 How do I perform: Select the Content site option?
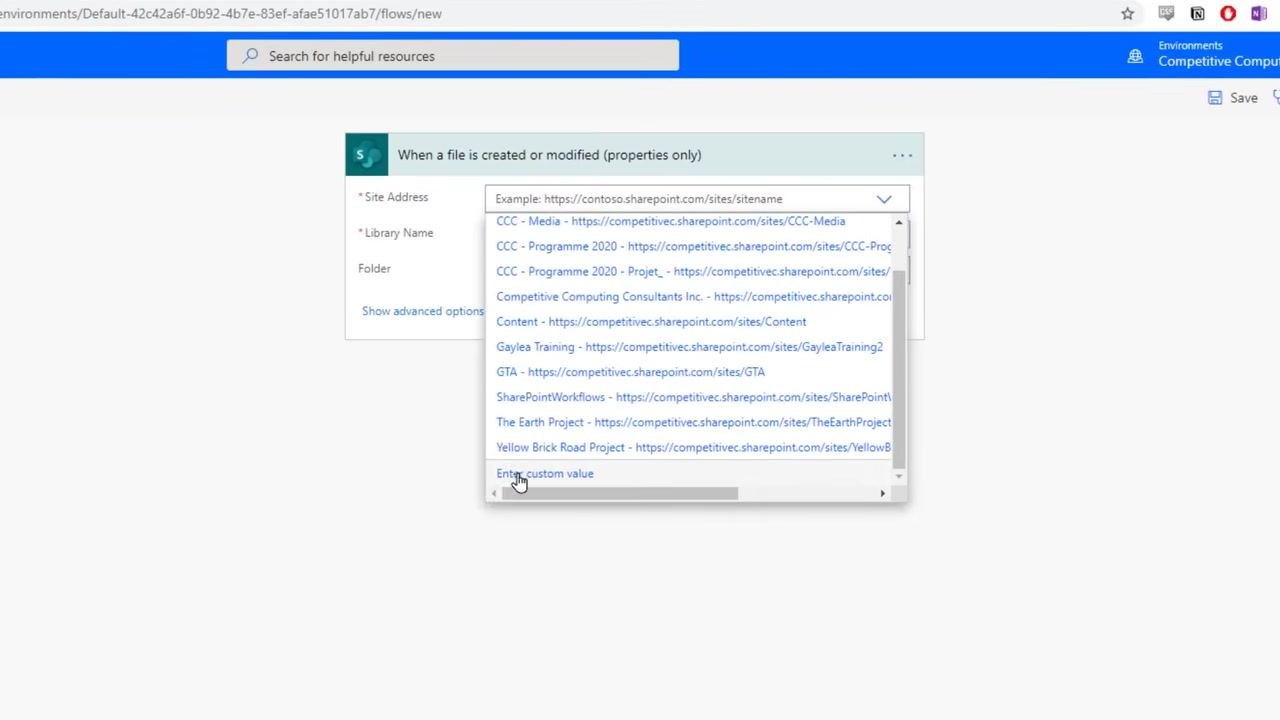coord(651,322)
